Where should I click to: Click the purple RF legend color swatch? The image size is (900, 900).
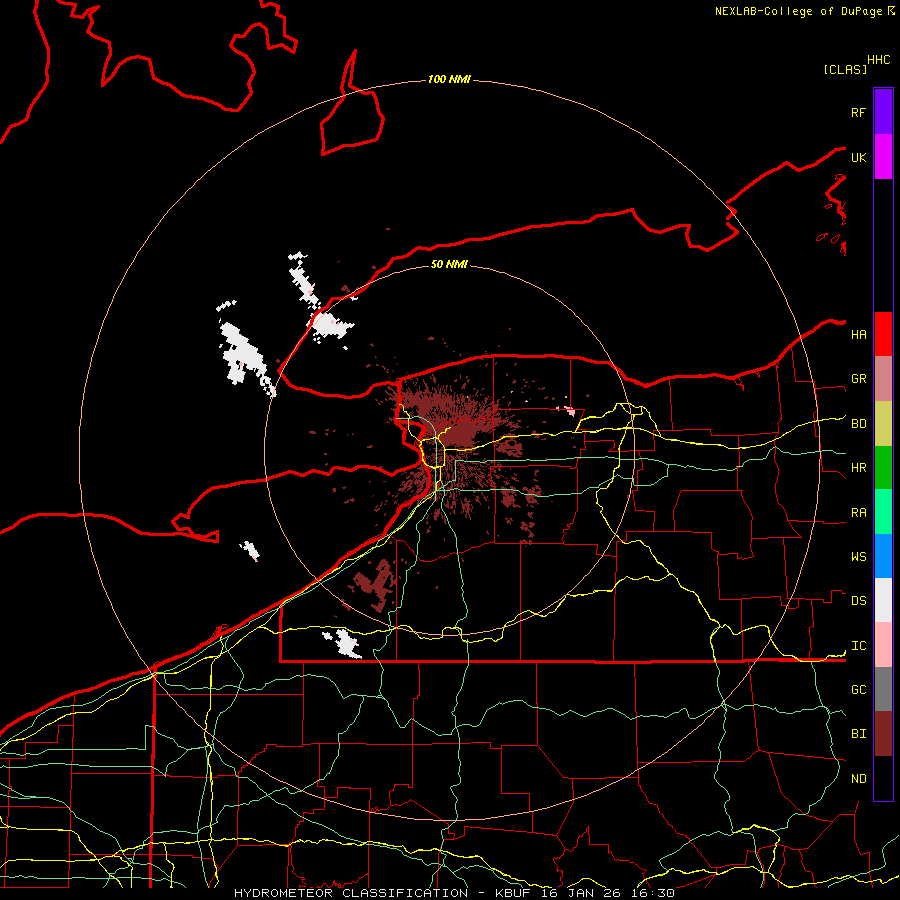click(883, 112)
